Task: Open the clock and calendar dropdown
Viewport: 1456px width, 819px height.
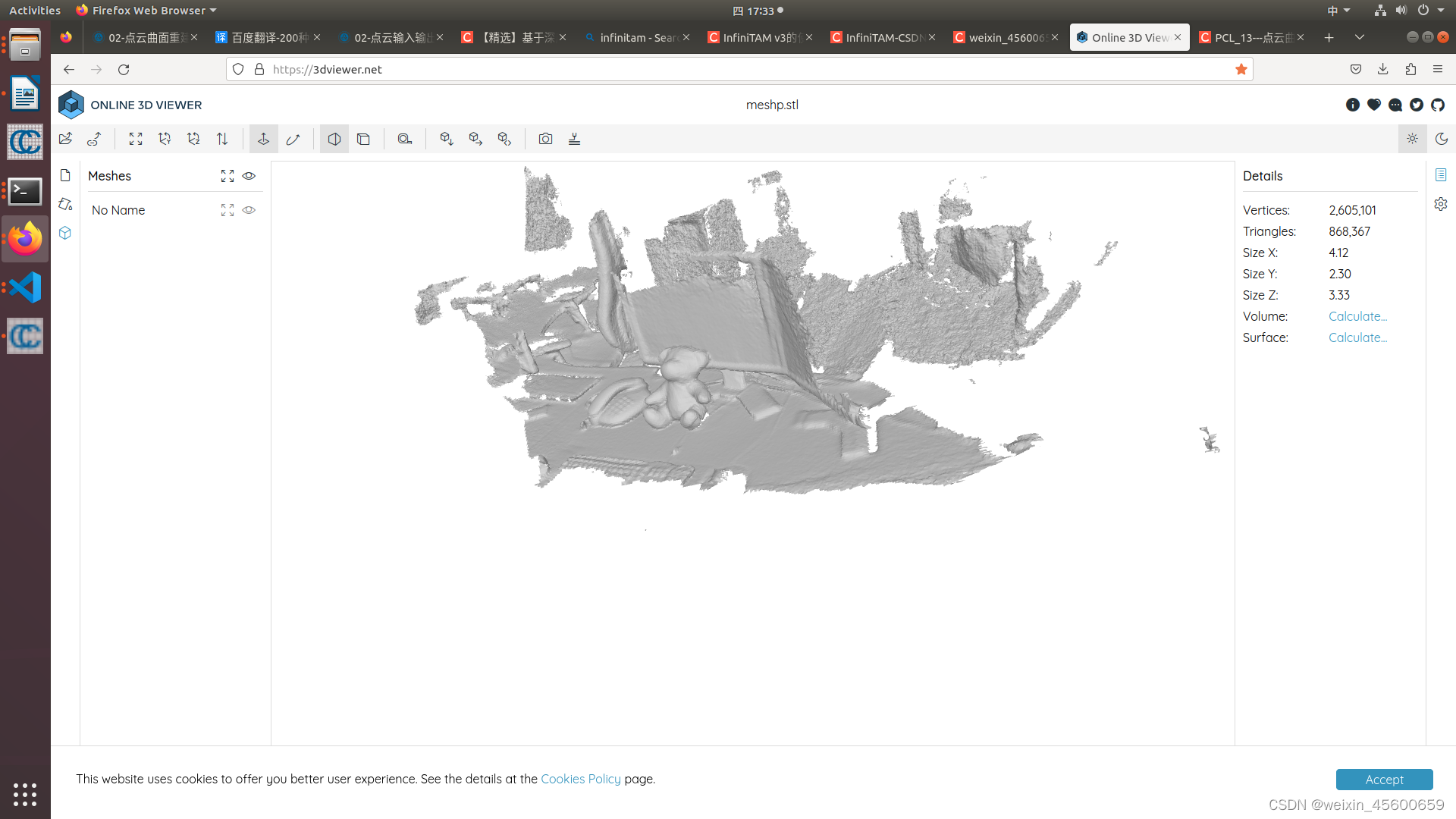Action: [x=759, y=11]
